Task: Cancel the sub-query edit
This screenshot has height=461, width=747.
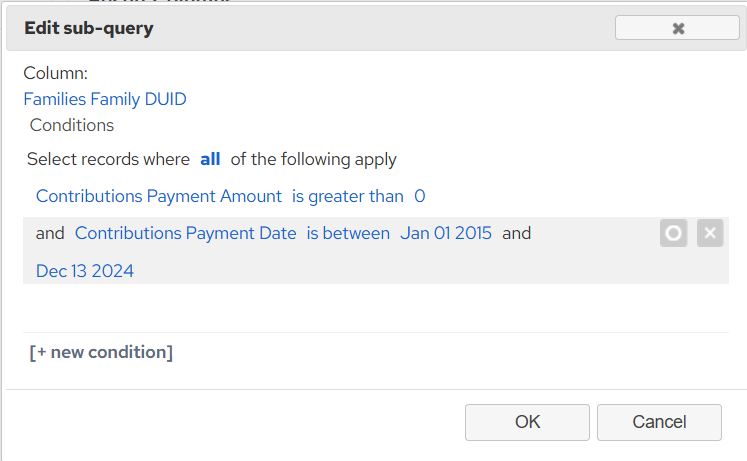Action: pyautogui.click(x=659, y=422)
